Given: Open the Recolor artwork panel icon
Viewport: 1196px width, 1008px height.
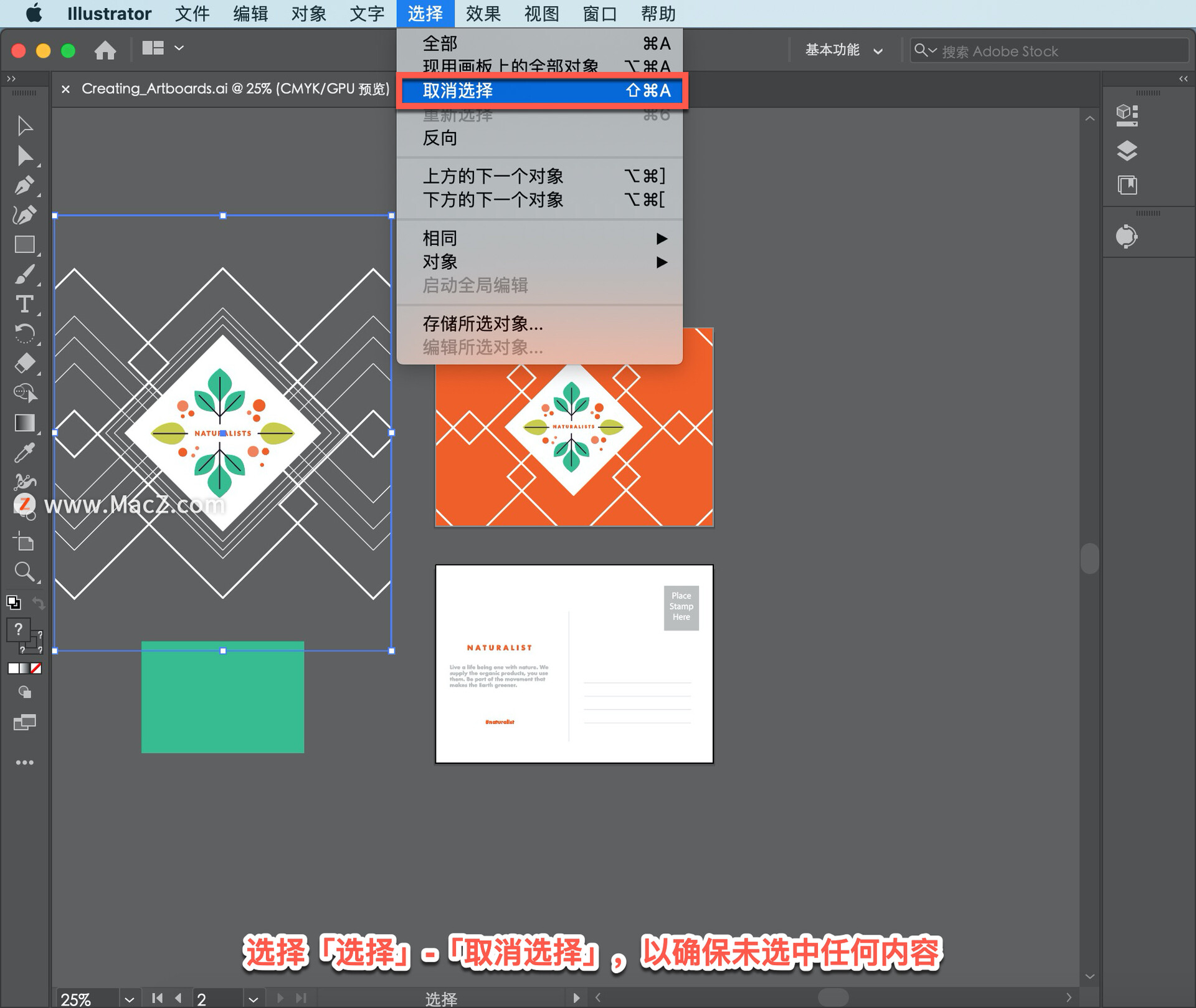Looking at the screenshot, I should click(1126, 237).
